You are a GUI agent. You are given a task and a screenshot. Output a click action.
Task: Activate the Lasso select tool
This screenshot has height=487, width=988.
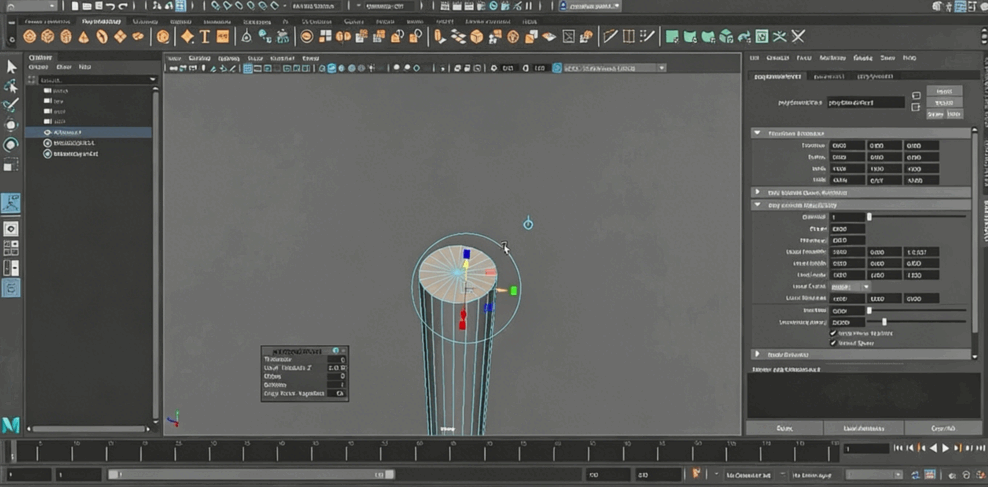point(11,86)
